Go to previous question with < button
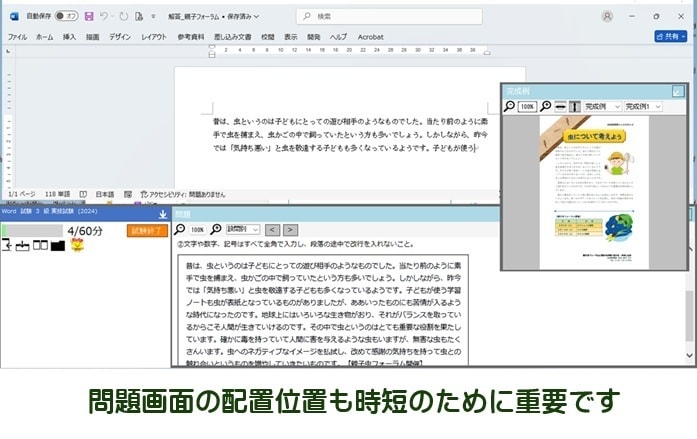This screenshot has height=439, width=697. click(x=272, y=230)
